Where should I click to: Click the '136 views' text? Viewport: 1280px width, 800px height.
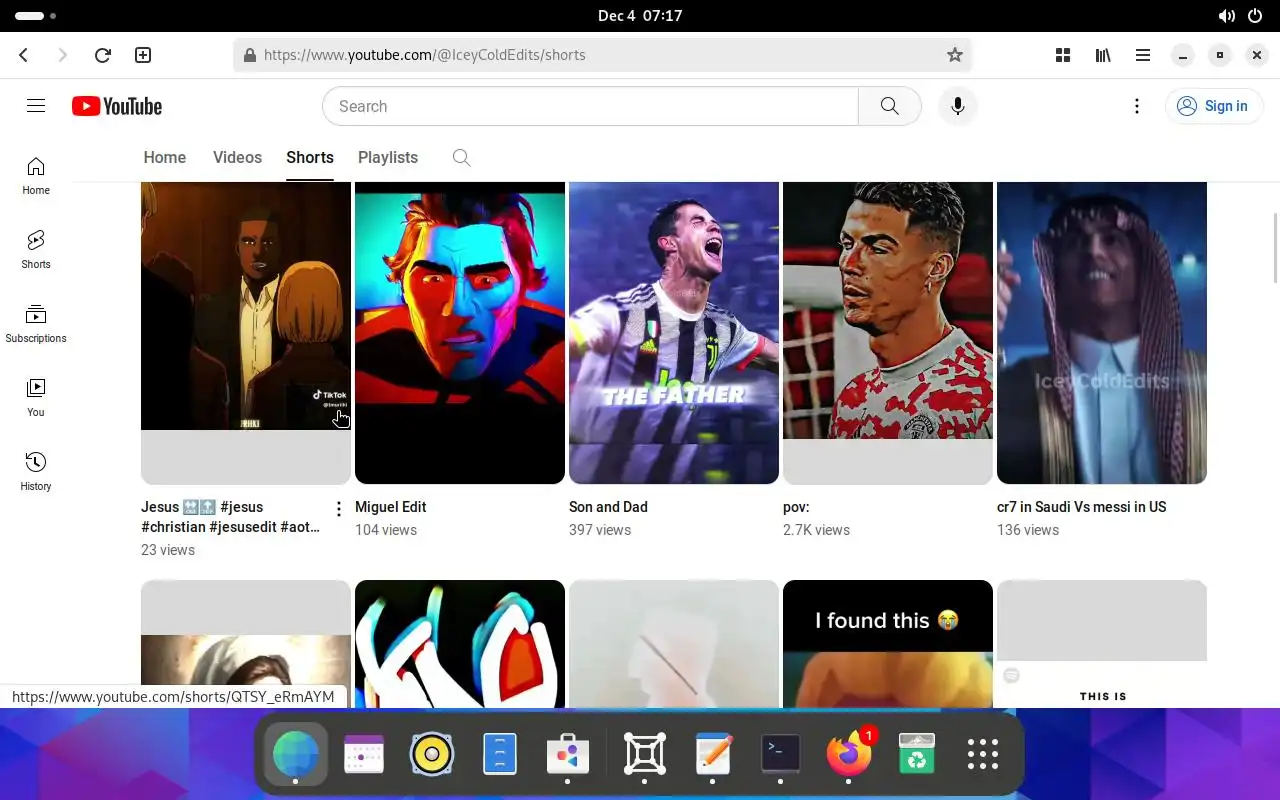[x=1028, y=530]
